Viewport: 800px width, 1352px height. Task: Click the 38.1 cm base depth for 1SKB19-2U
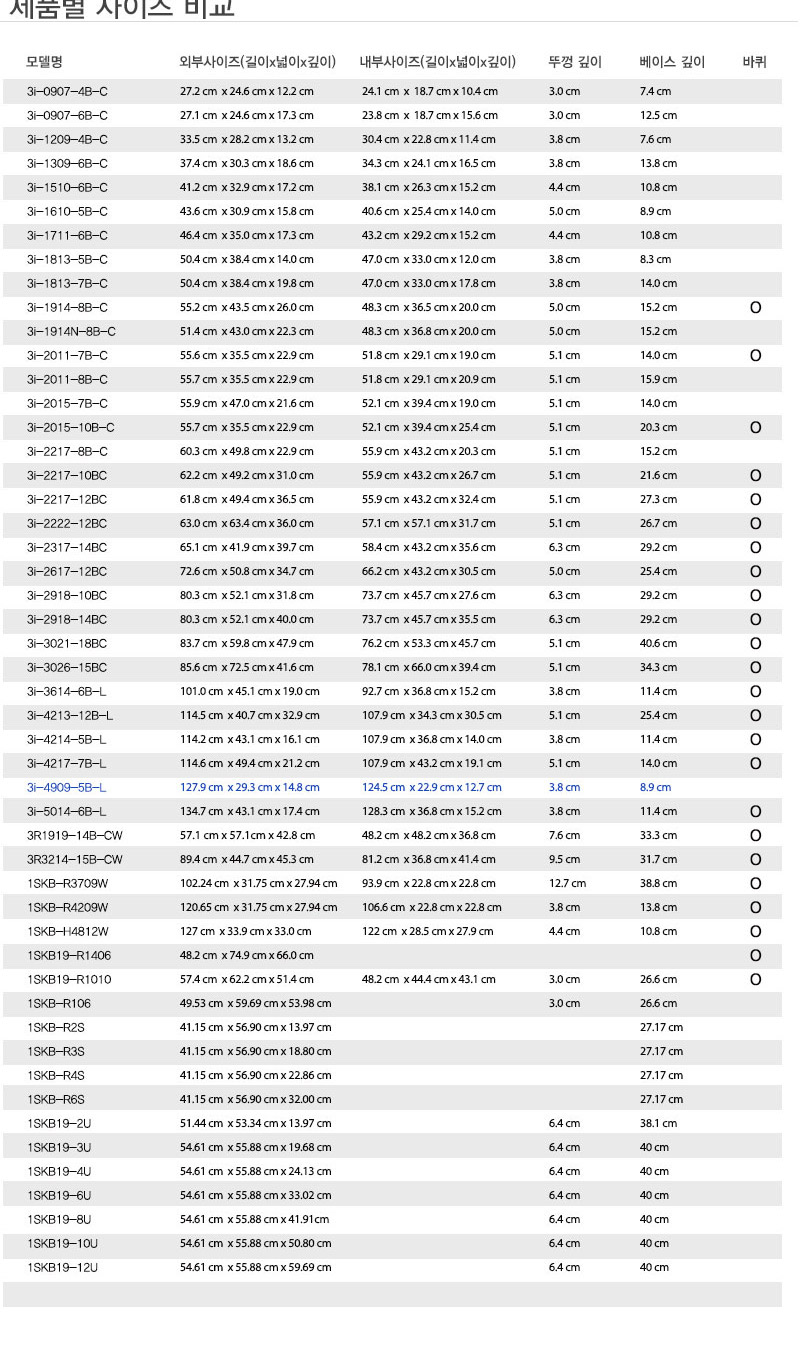tap(658, 1124)
